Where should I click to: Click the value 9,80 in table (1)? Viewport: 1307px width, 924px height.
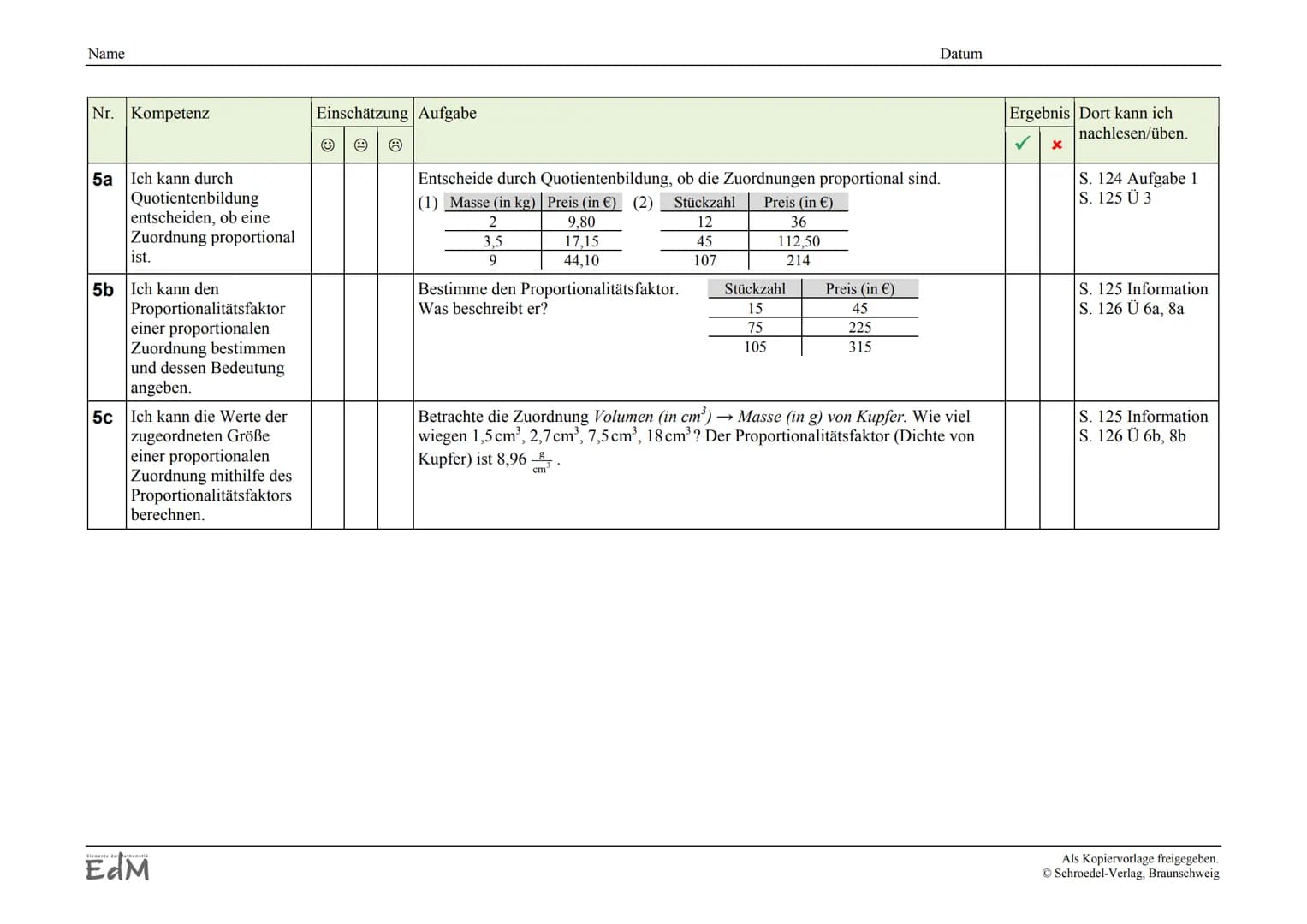tap(581, 222)
